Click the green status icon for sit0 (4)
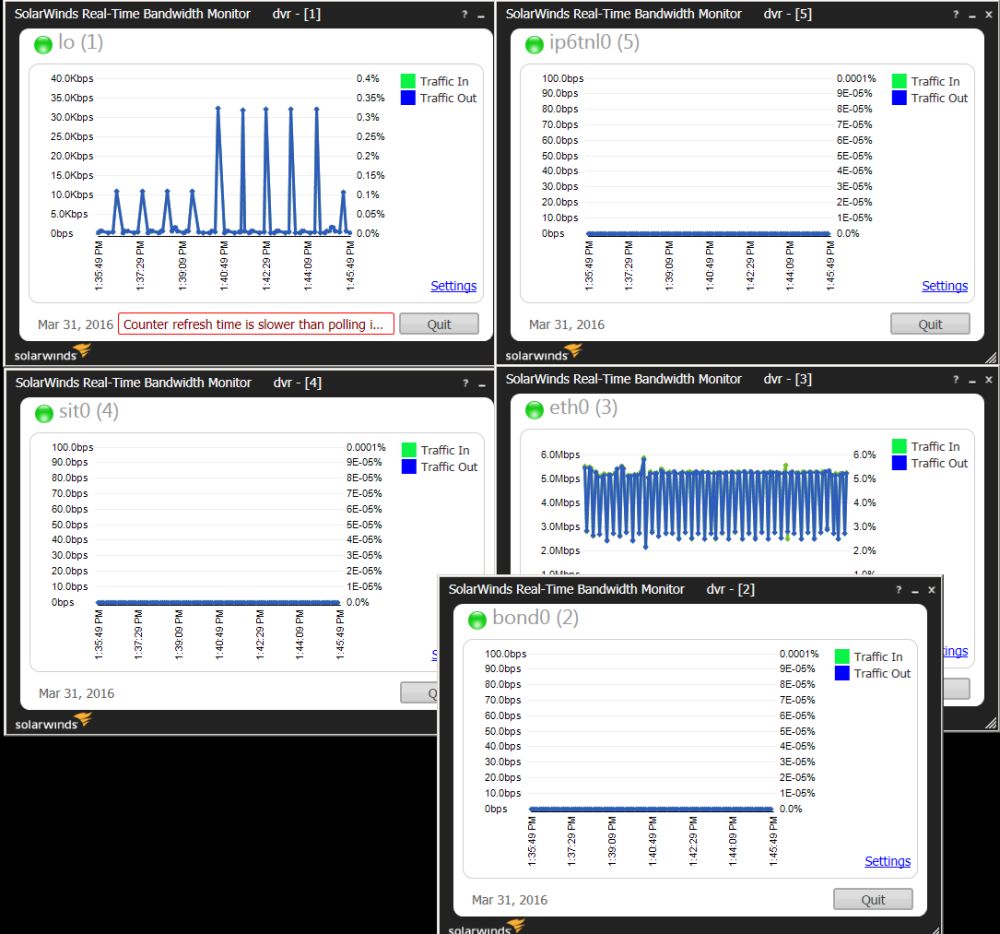This screenshot has width=1000, height=934. point(44,414)
